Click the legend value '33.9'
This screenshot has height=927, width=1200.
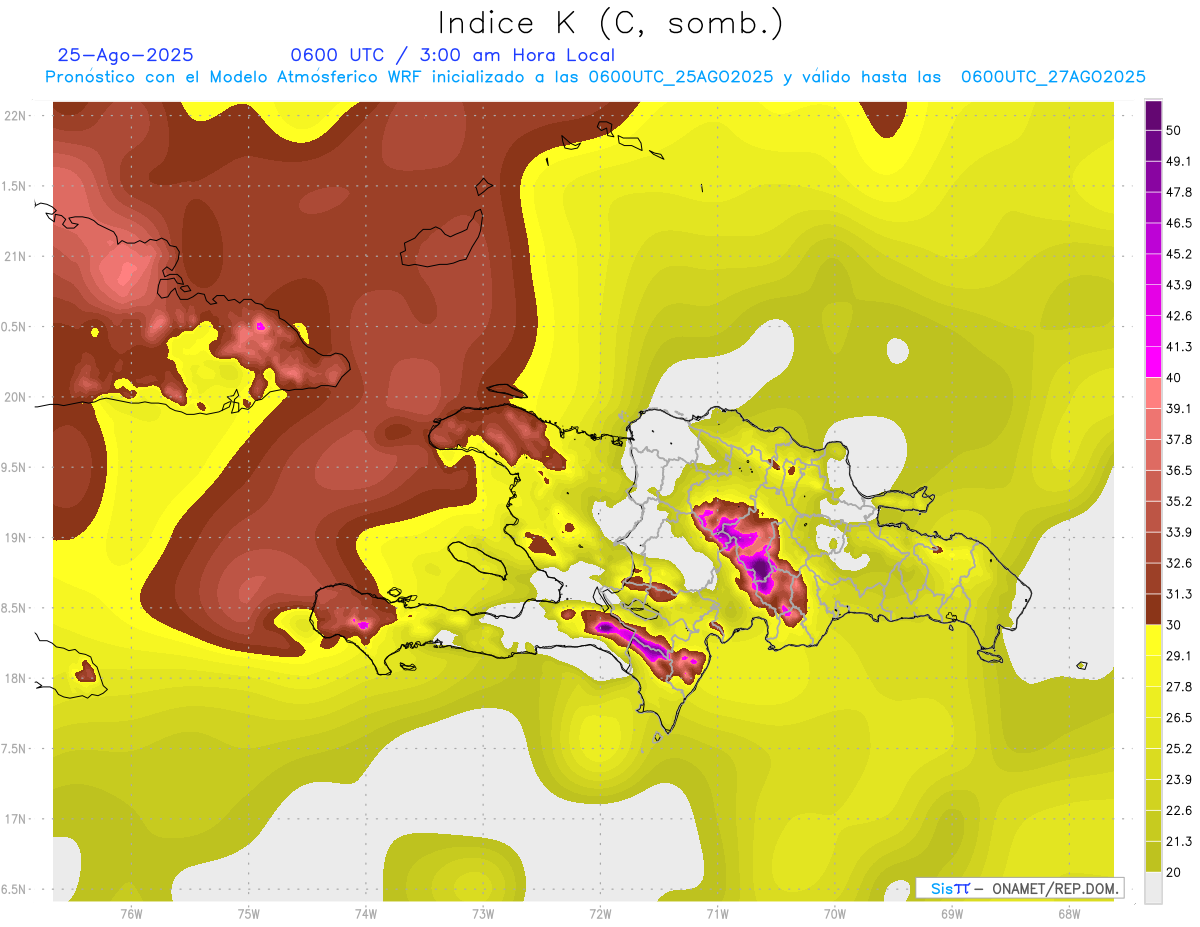1179,532
